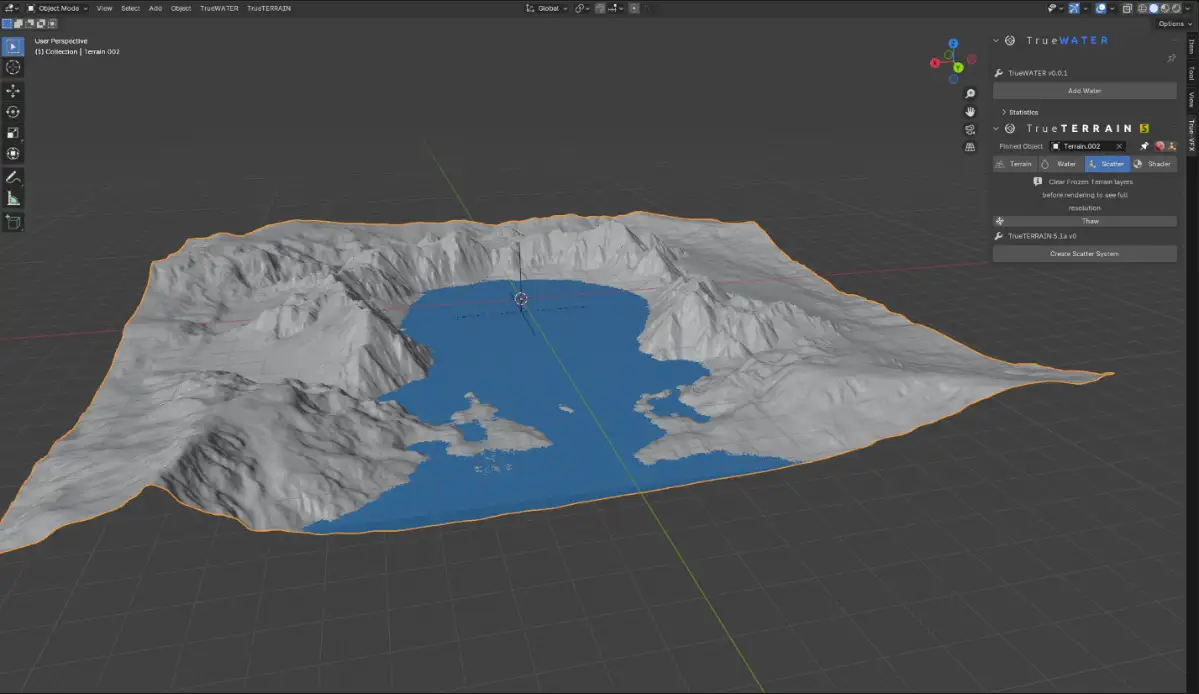Viewport: 1199px width, 694px height.
Task: Select the 3D Cursor tool
Action: [13, 67]
